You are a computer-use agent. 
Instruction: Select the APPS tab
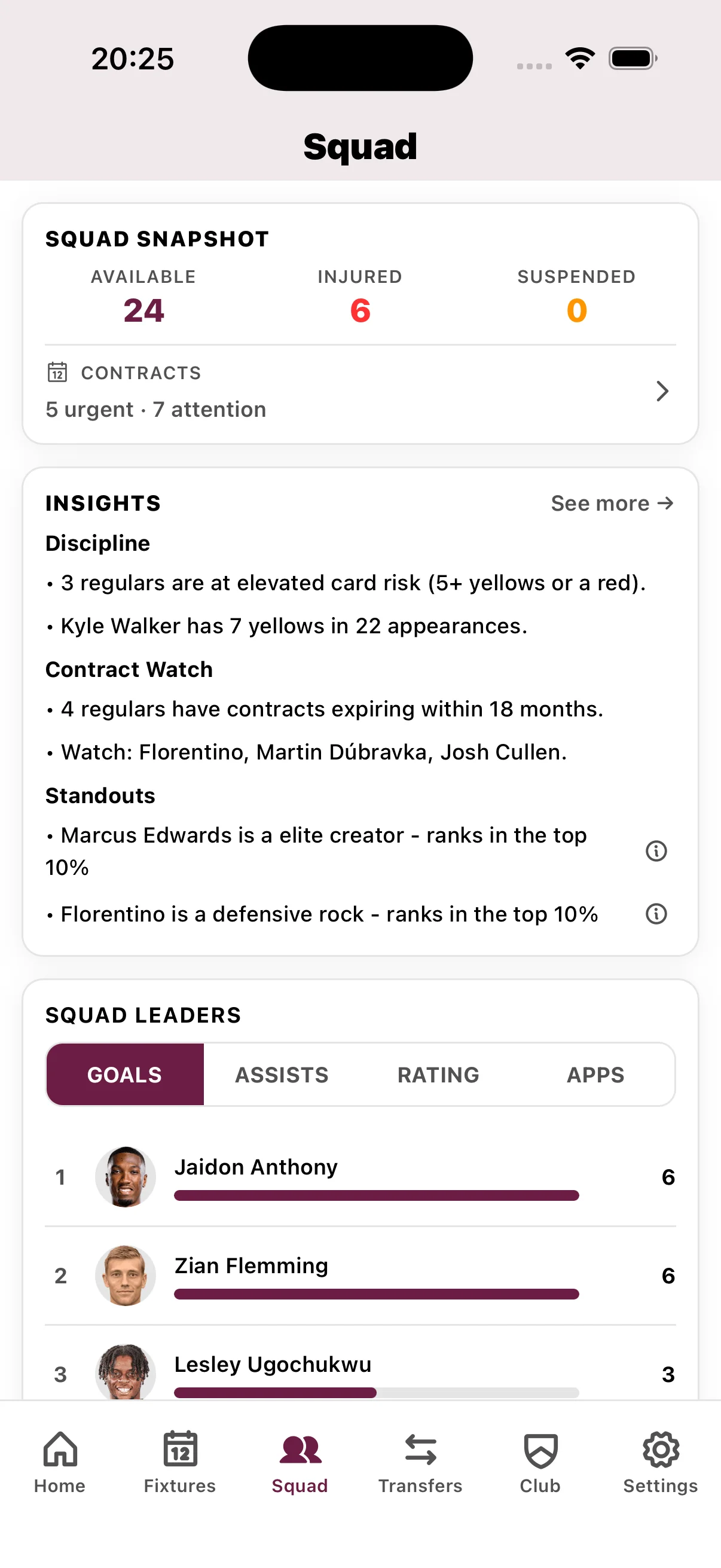(595, 1075)
